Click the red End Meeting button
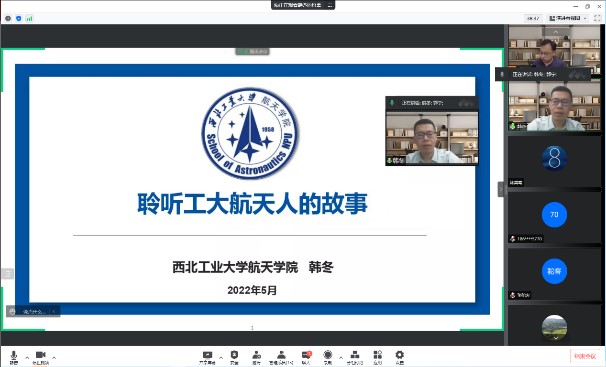The height and width of the screenshot is (367, 606). coord(585,356)
